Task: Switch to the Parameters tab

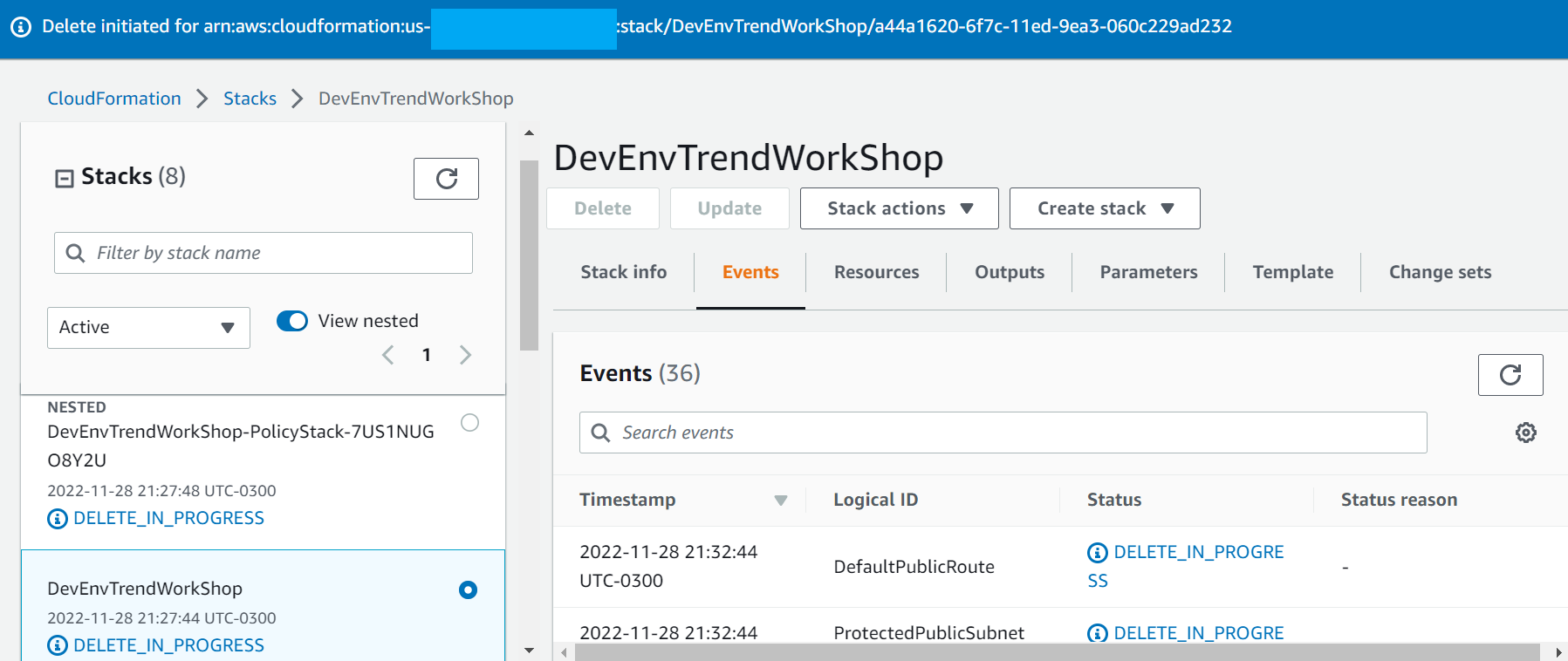Action: (1148, 272)
